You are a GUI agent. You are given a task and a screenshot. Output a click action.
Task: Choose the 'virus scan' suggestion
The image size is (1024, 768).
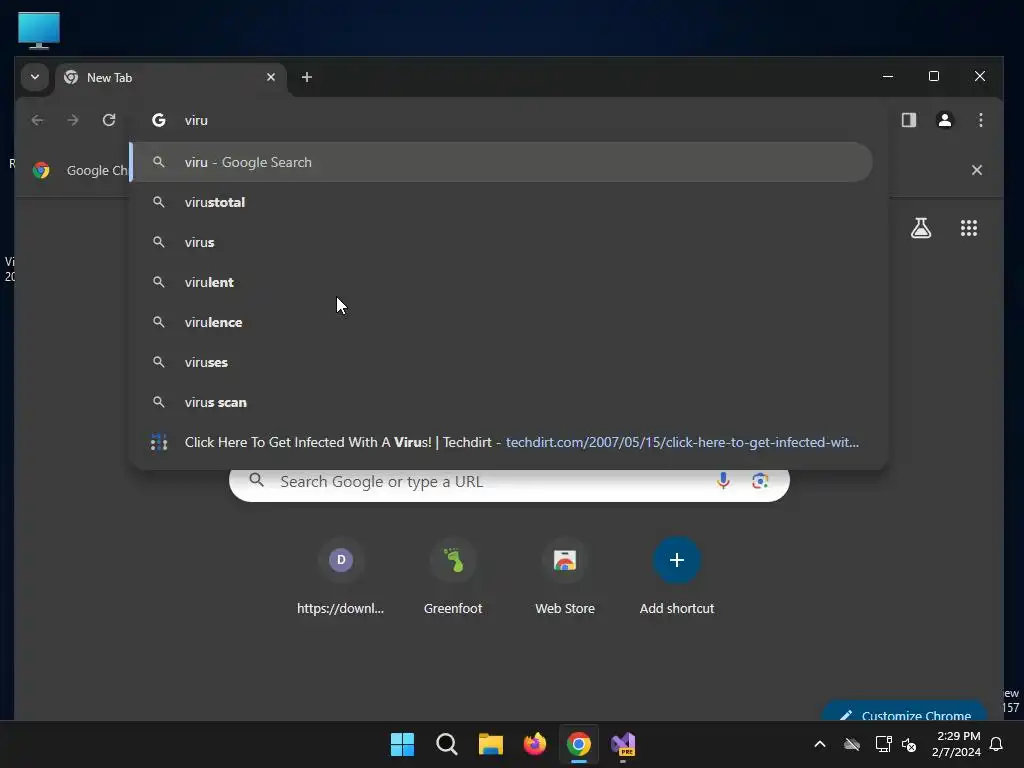[x=502, y=402]
